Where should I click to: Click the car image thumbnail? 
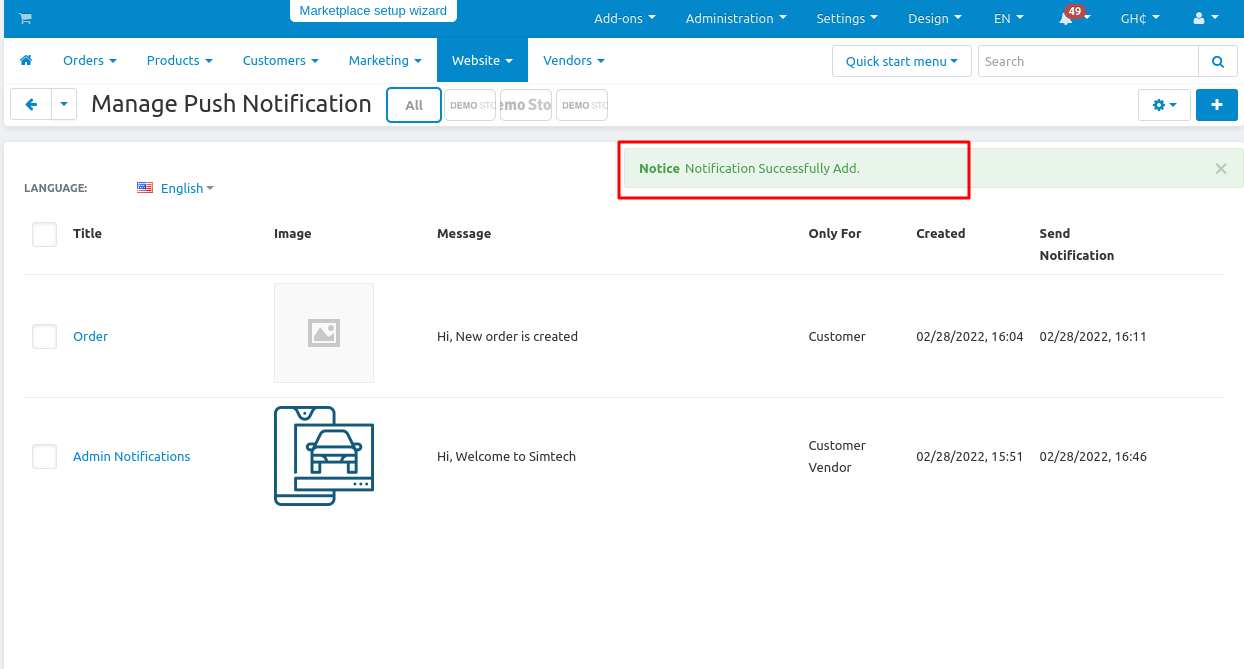point(323,456)
